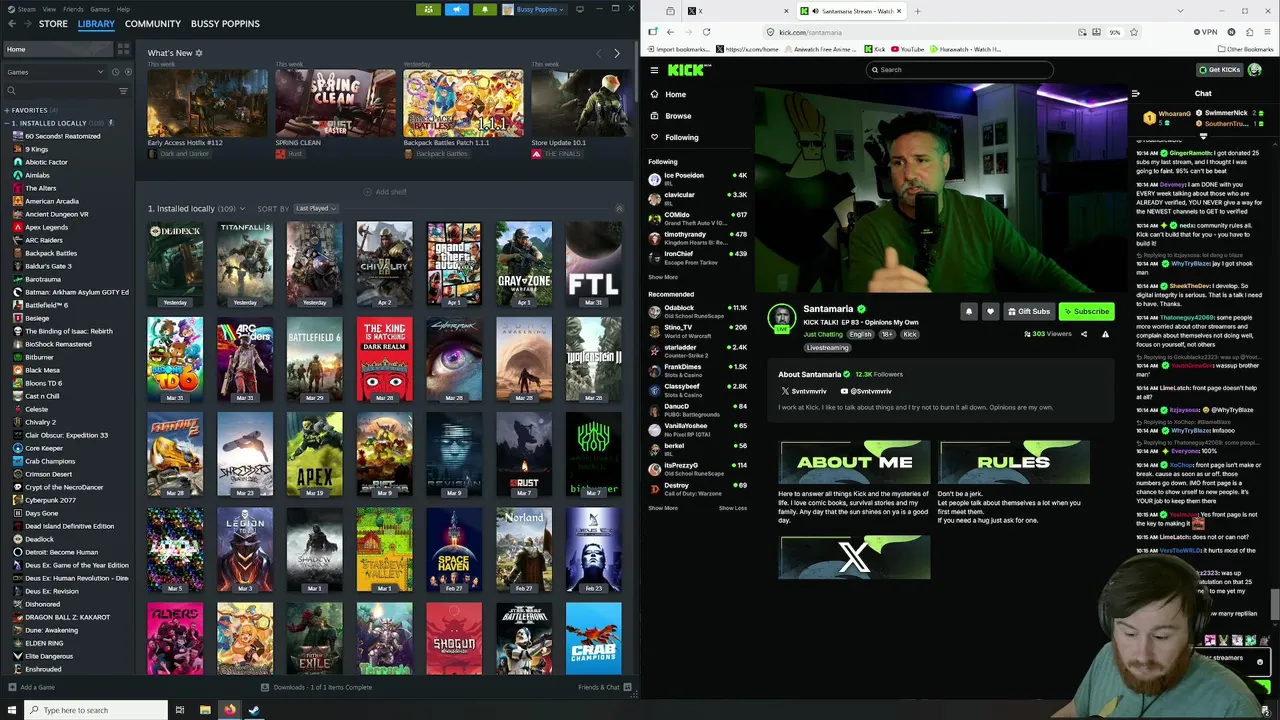Screen dimensions: 1280x720
Task: Switch to STORE tab in Steam
Action: tap(53, 23)
